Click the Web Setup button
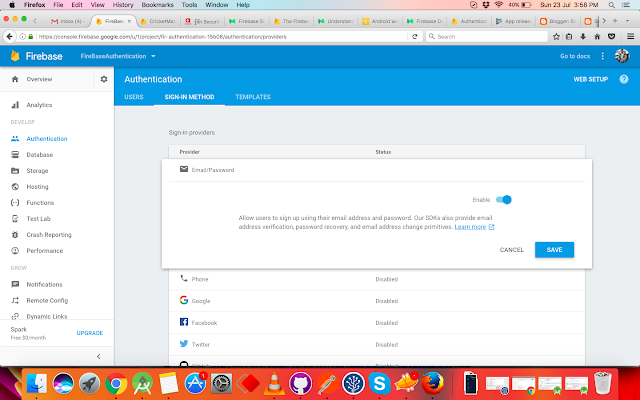Screen dimensions: 640x400 591,79
